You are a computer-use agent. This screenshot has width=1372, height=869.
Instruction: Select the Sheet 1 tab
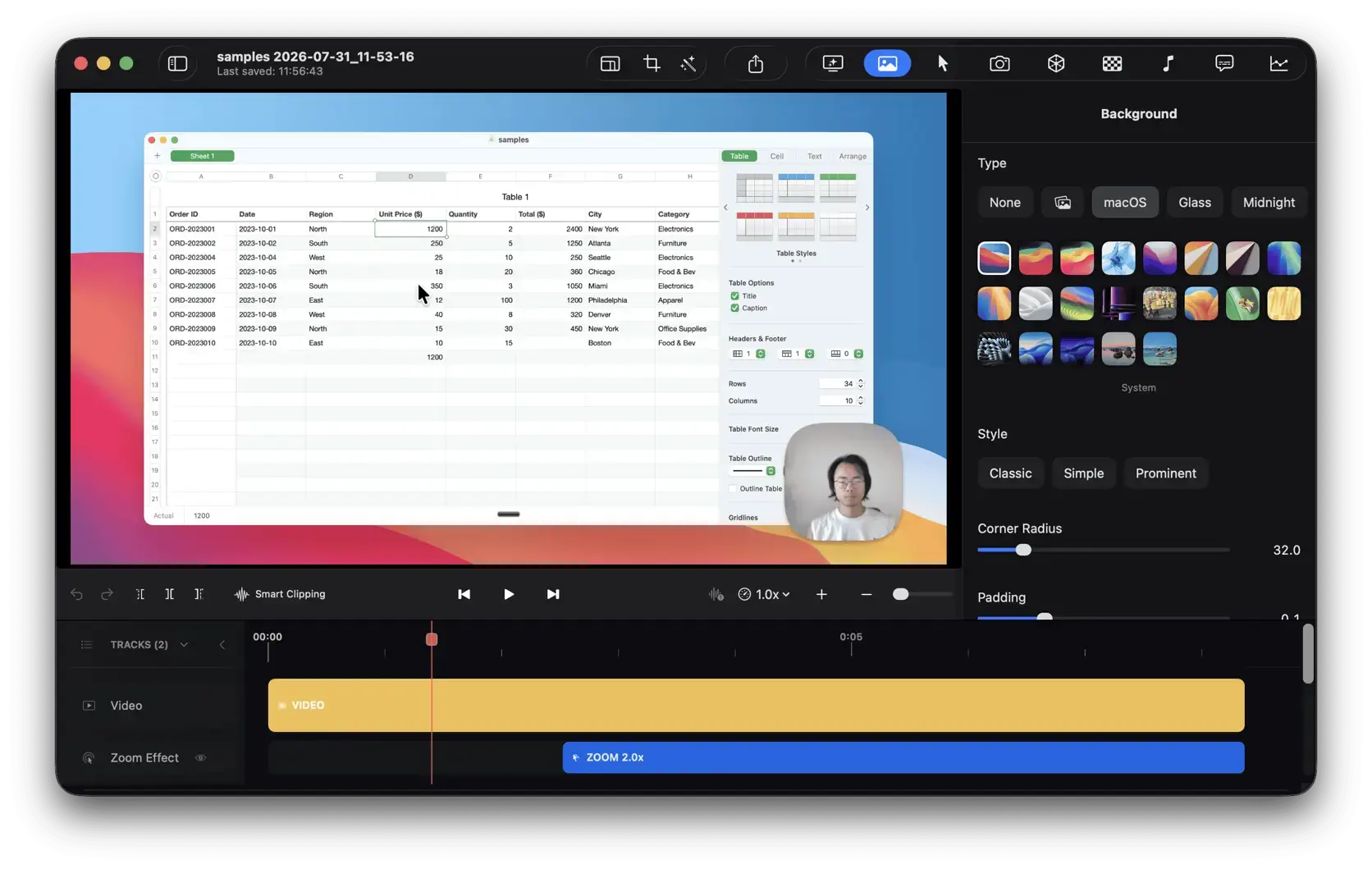(x=202, y=156)
